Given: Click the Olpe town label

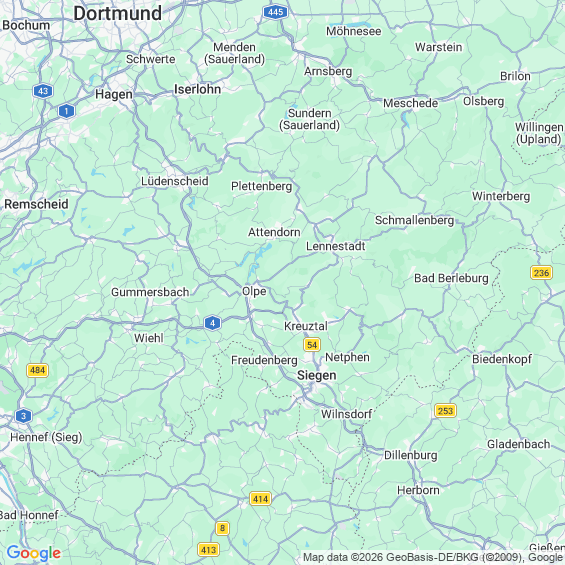Looking at the screenshot, I should pos(254,292).
